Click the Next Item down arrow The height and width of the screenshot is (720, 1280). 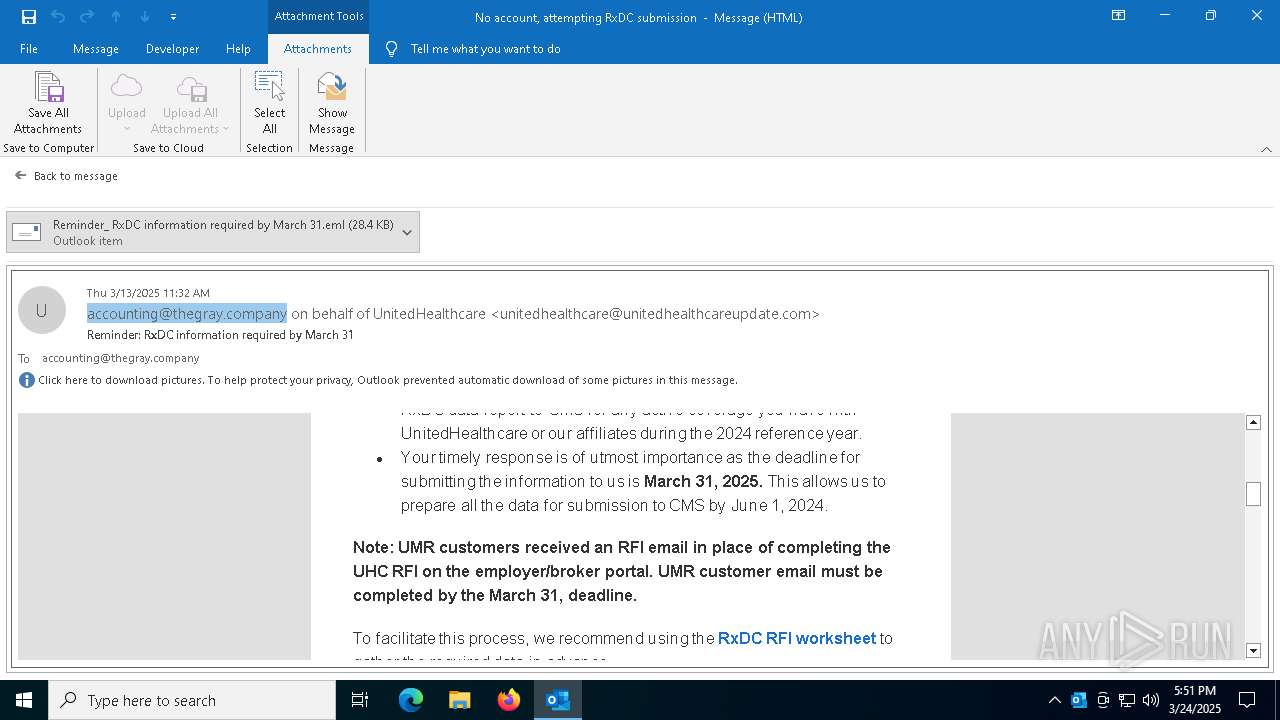[x=145, y=17]
